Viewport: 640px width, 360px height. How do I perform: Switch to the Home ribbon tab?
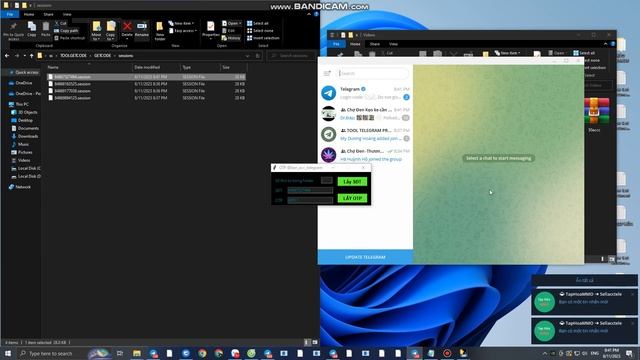[29, 14]
